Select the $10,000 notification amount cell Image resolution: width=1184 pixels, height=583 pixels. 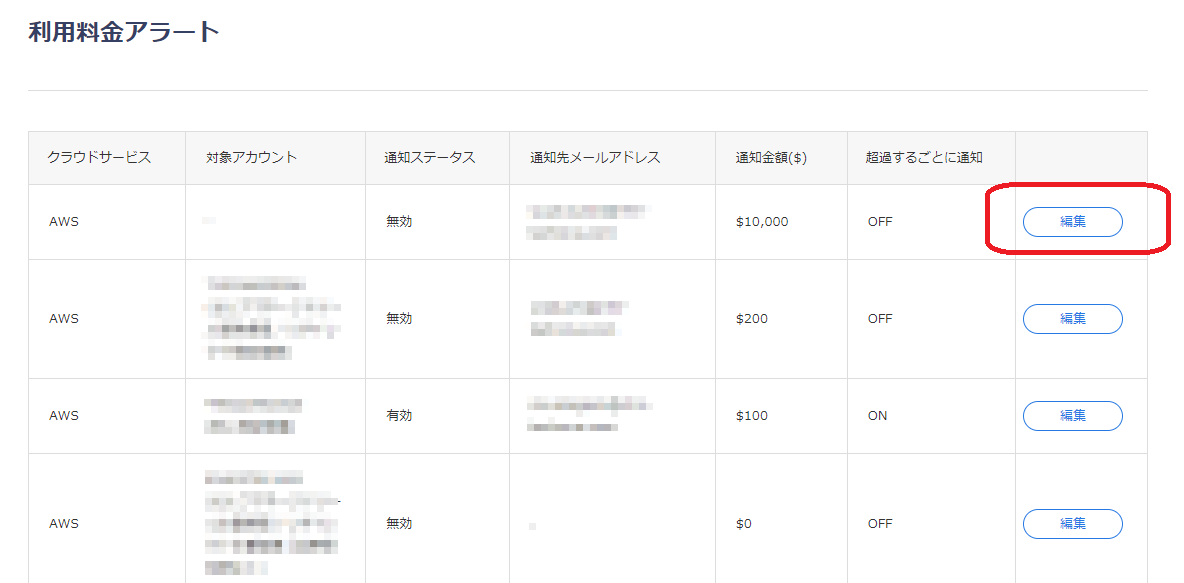[x=762, y=222]
